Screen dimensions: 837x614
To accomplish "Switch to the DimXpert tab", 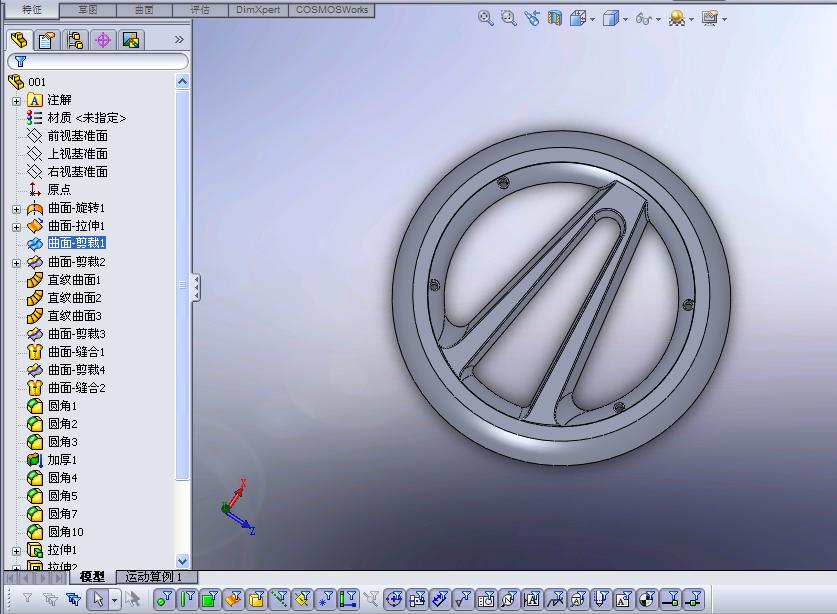I will (258, 10).
